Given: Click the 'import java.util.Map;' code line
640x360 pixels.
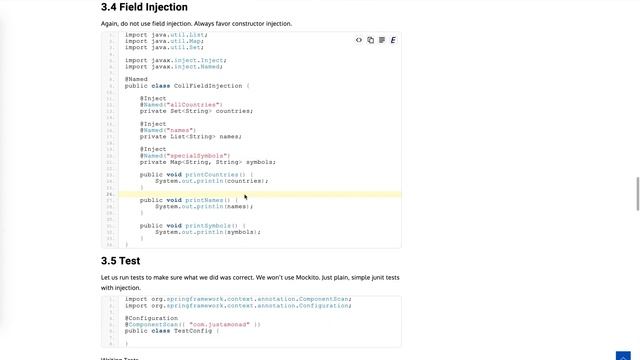Looking at the screenshot, I should pyautogui.click(x=164, y=41).
